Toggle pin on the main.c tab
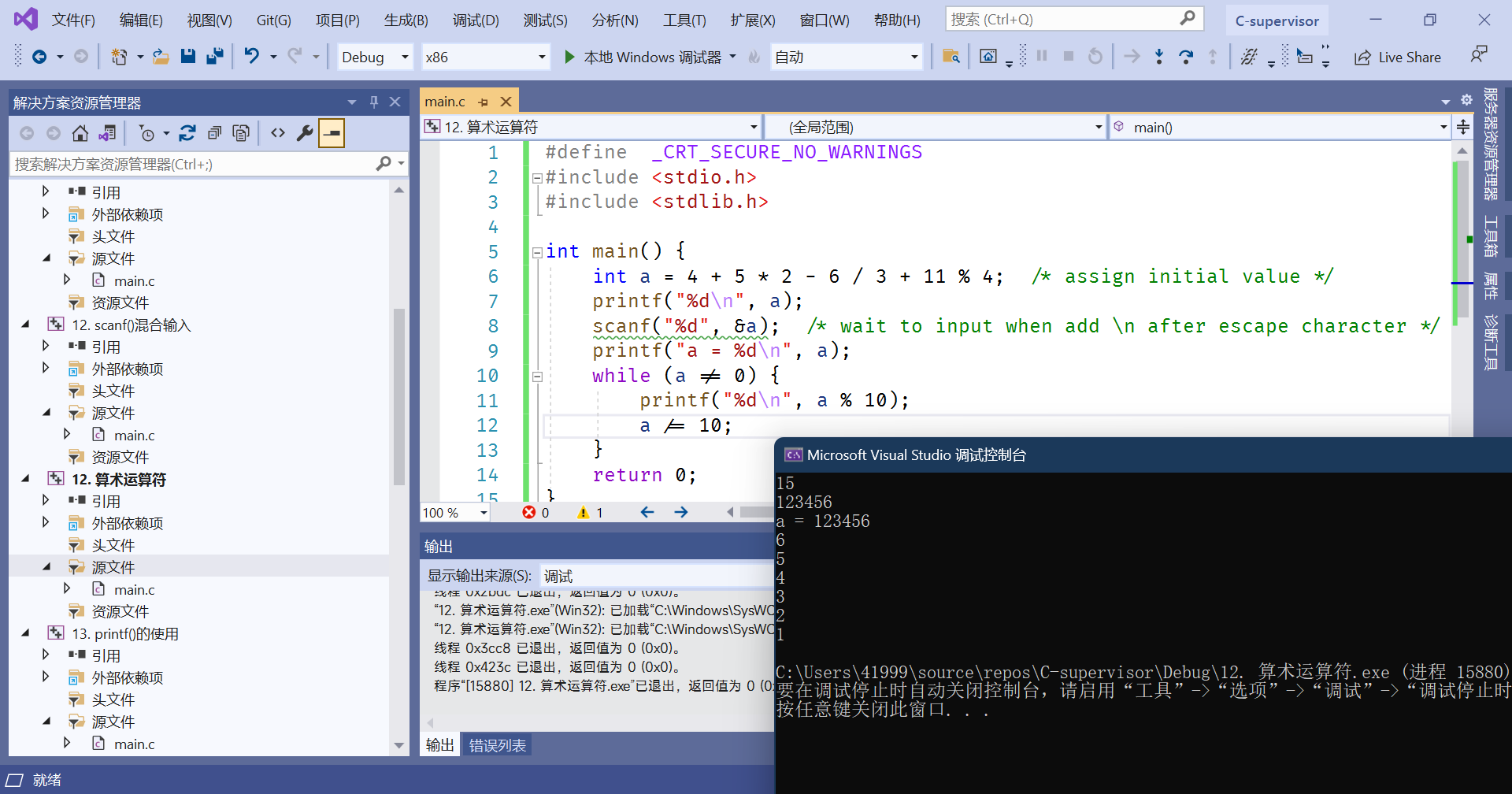This screenshot has height=794, width=1512. click(483, 102)
